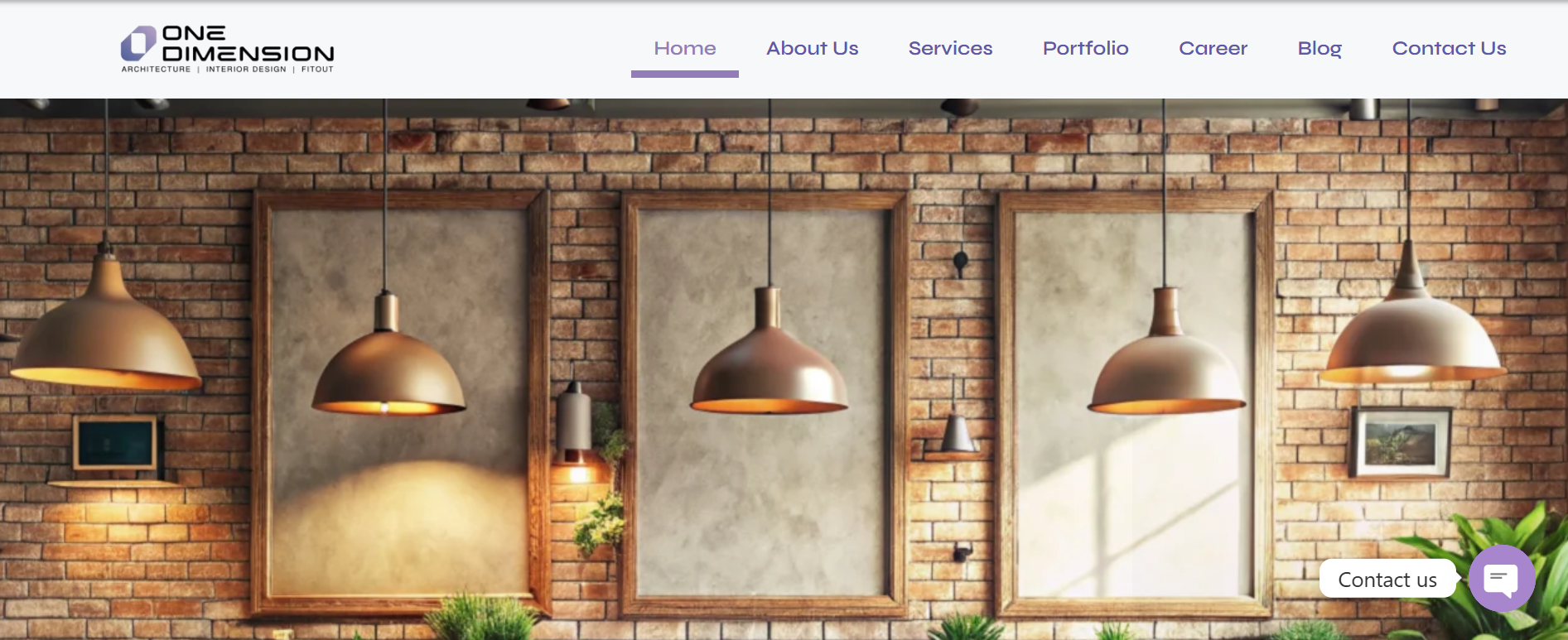
Task: Open the purple chat bubble widget
Action: click(1501, 579)
